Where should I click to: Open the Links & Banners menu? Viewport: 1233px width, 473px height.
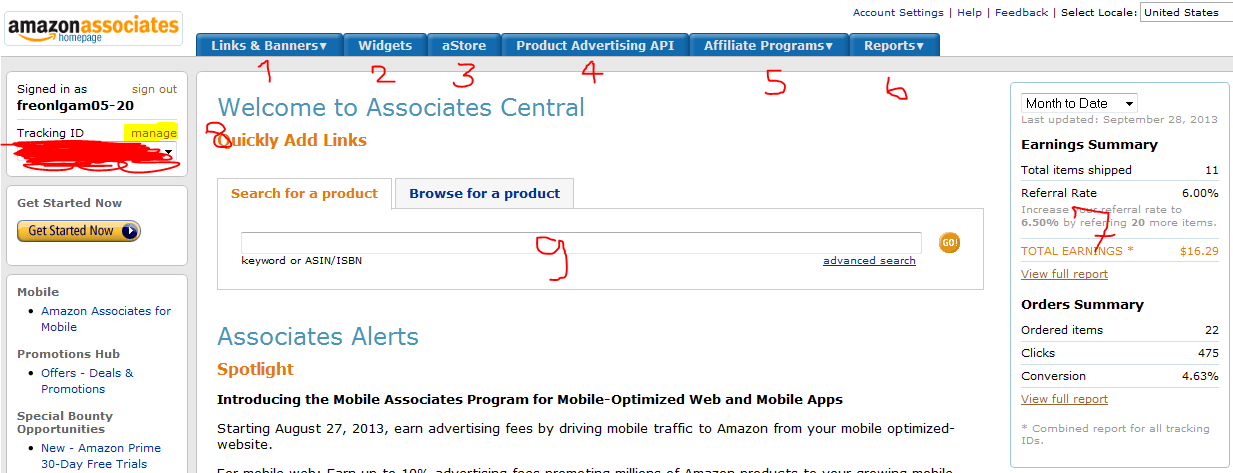269,45
